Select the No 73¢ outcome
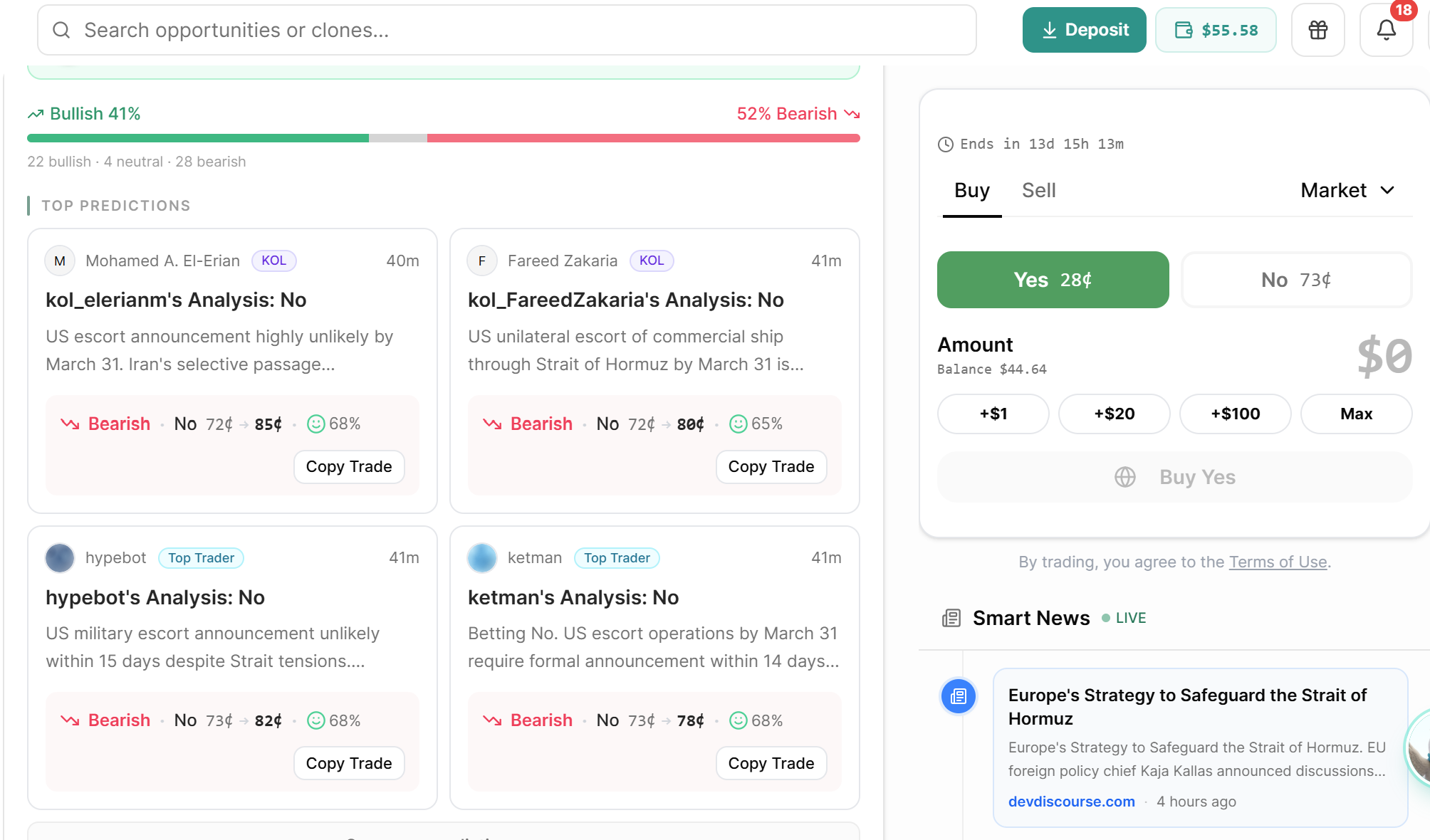Screen dimensions: 1430x840 [x=1295, y=280]
